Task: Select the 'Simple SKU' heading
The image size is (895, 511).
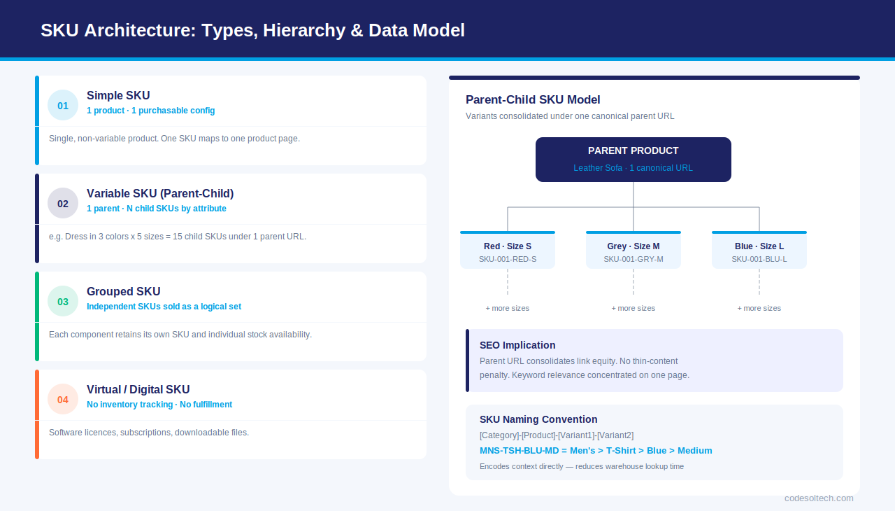Action: point(118,95)
